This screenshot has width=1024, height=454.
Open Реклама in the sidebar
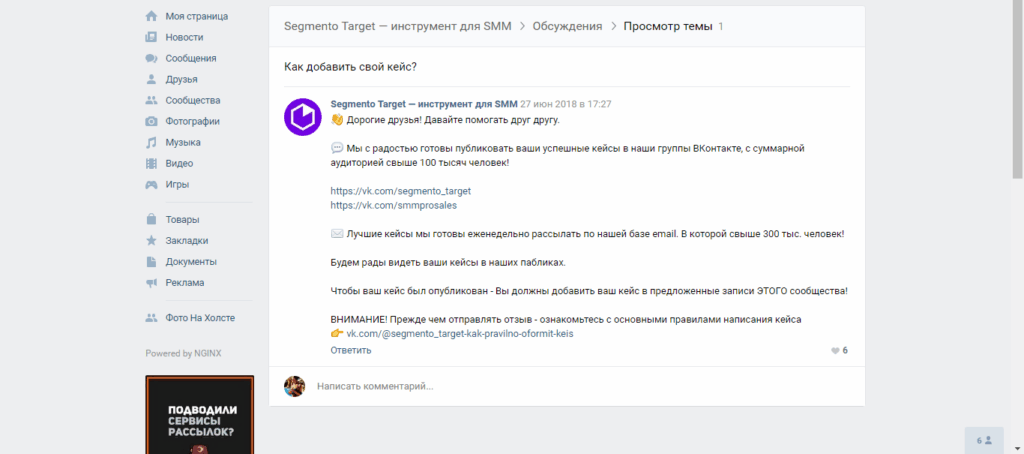pos(185,282)
